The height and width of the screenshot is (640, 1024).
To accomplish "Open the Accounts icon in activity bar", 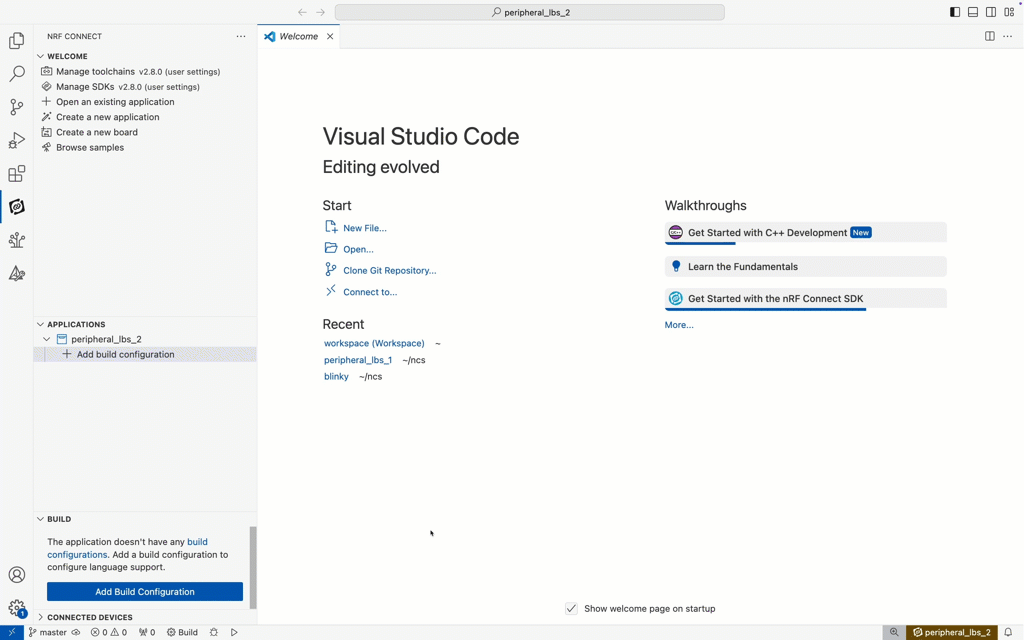I will [17, 575].
